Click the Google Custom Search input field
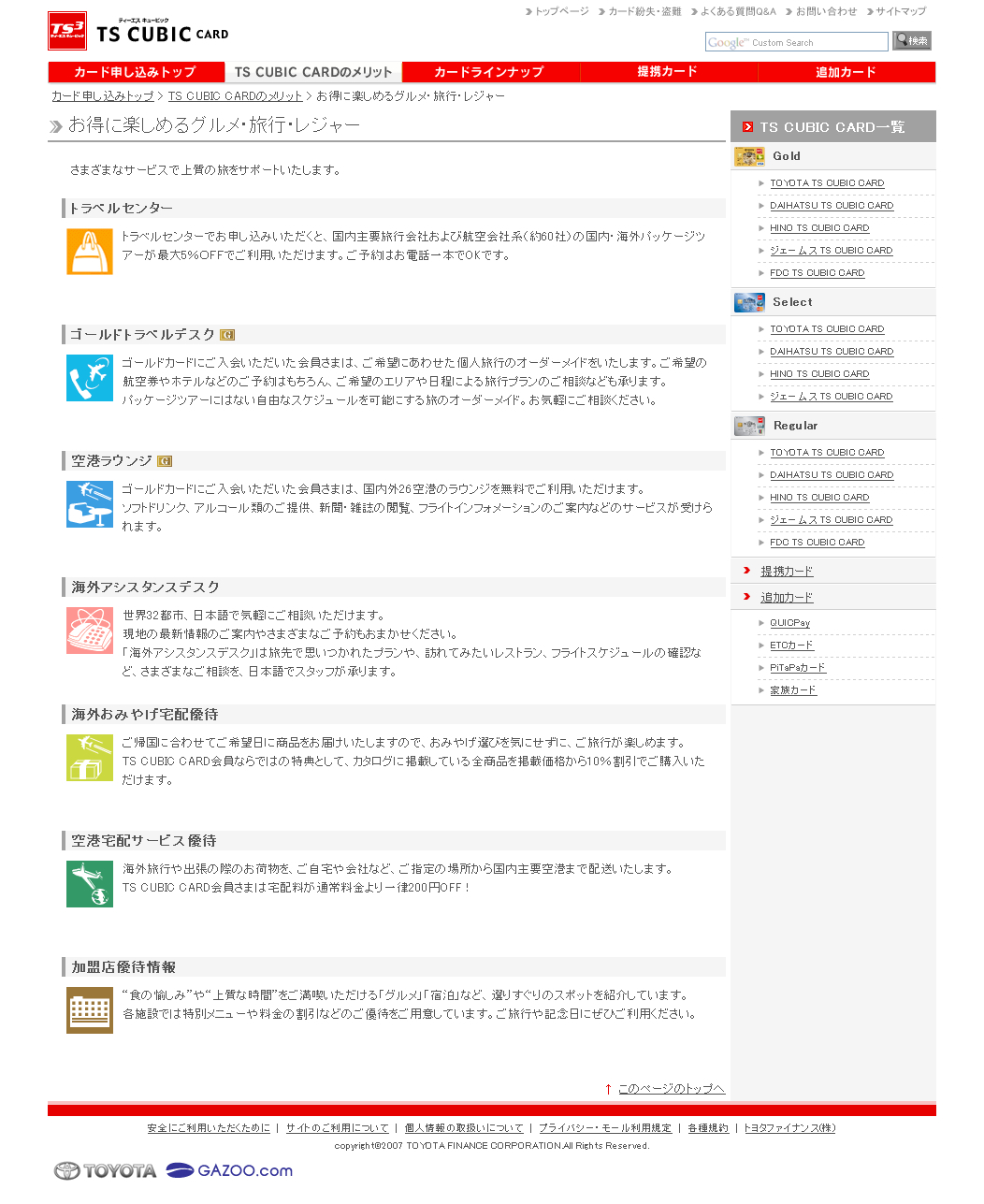Screen dimensions: 984x1204 tap(796, 42)
